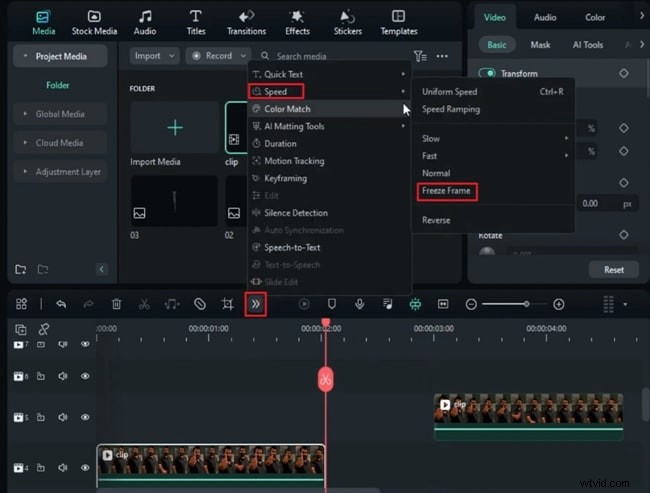
Task: Expand AI Matting Tools submenu
Action: coord(330,126)
